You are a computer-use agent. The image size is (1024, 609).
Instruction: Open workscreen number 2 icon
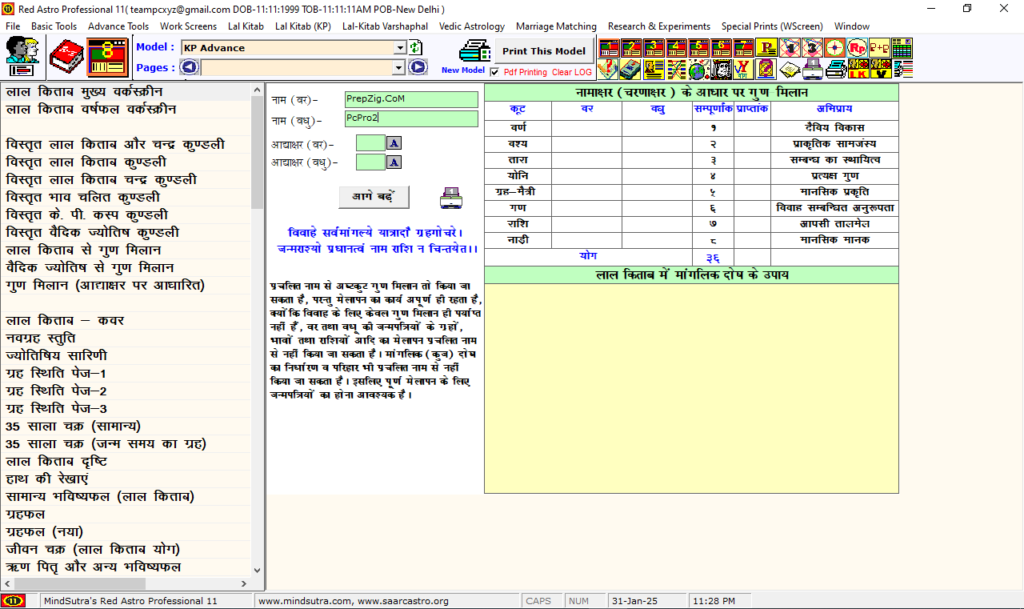pyautogui.click(x=632, y=48)
